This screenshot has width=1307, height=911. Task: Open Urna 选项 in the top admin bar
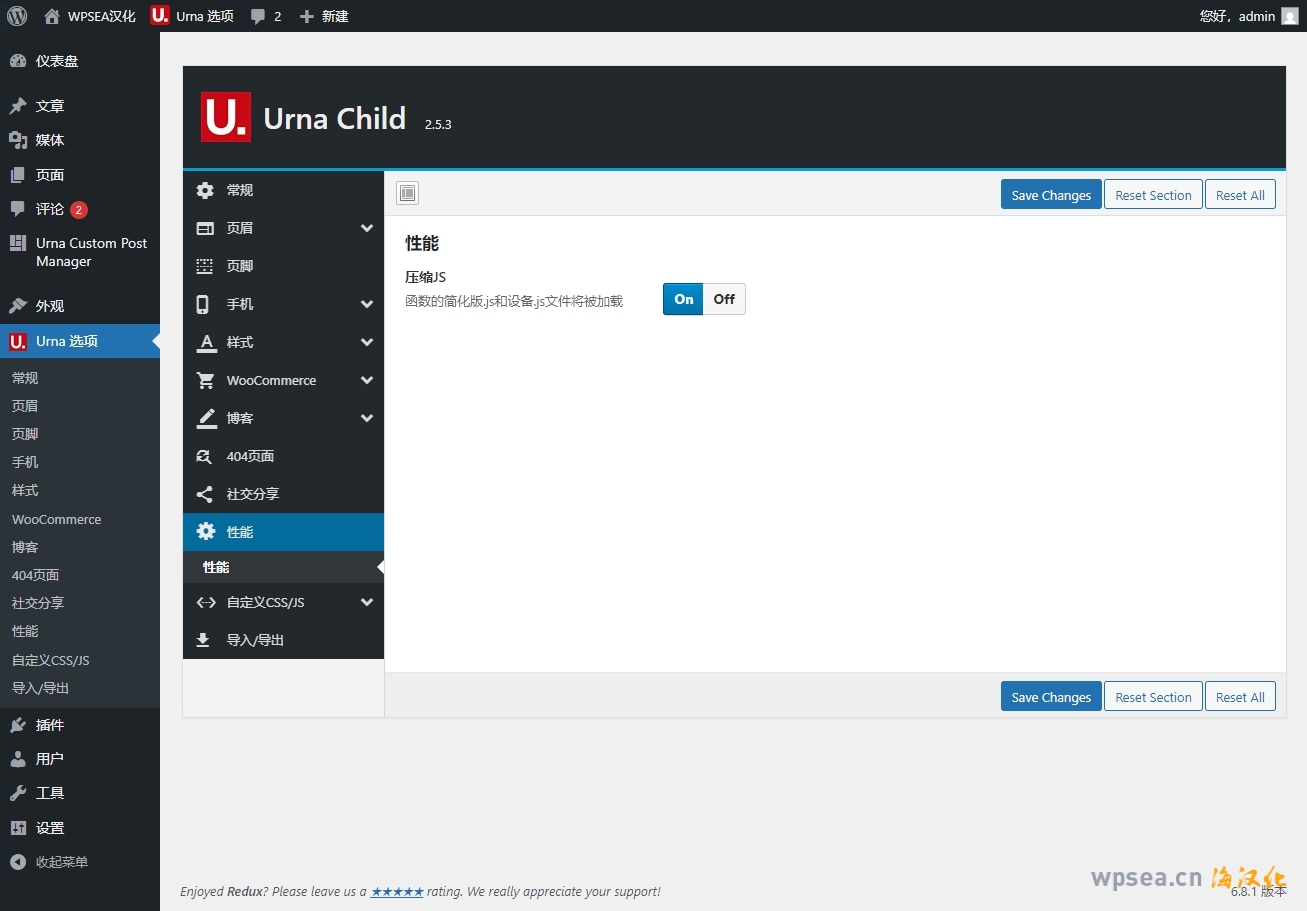click(x=192, y=16)
